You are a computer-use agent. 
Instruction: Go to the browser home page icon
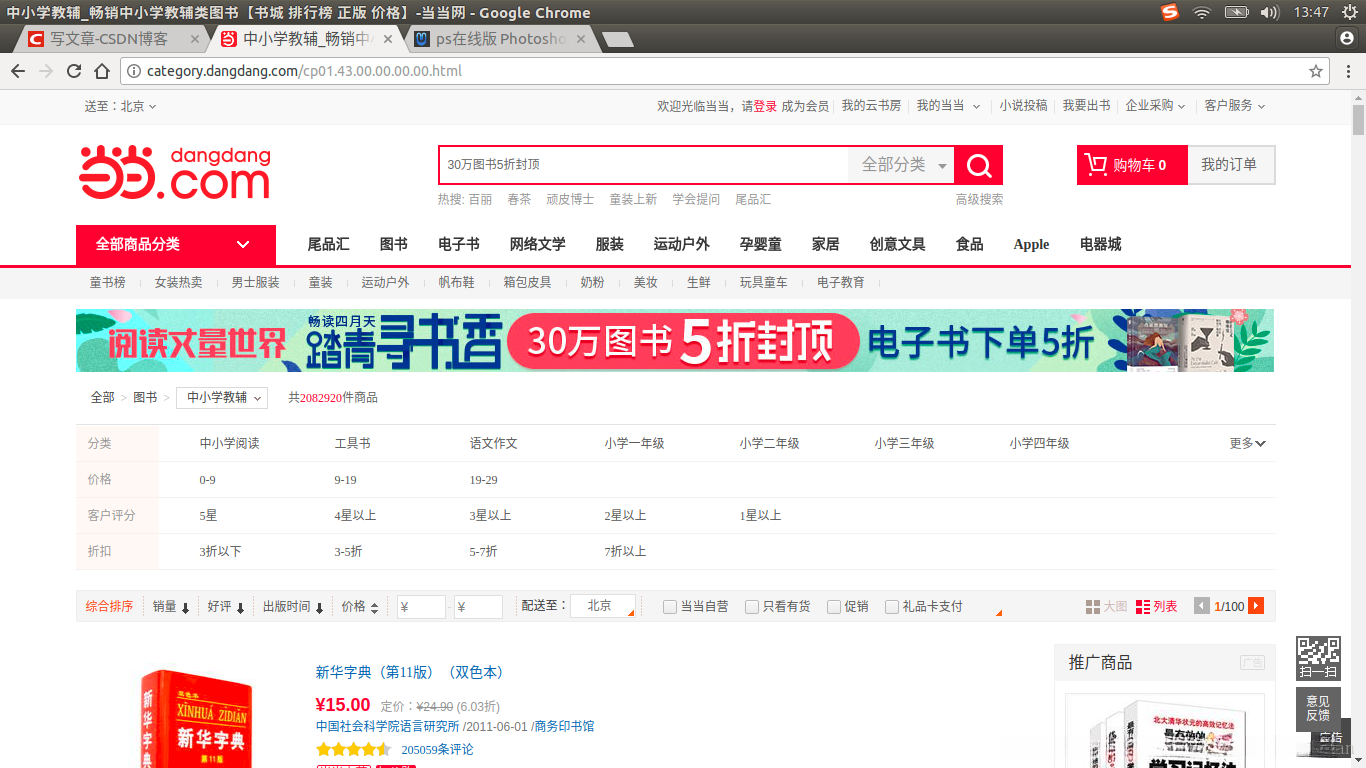click(102, 71)
